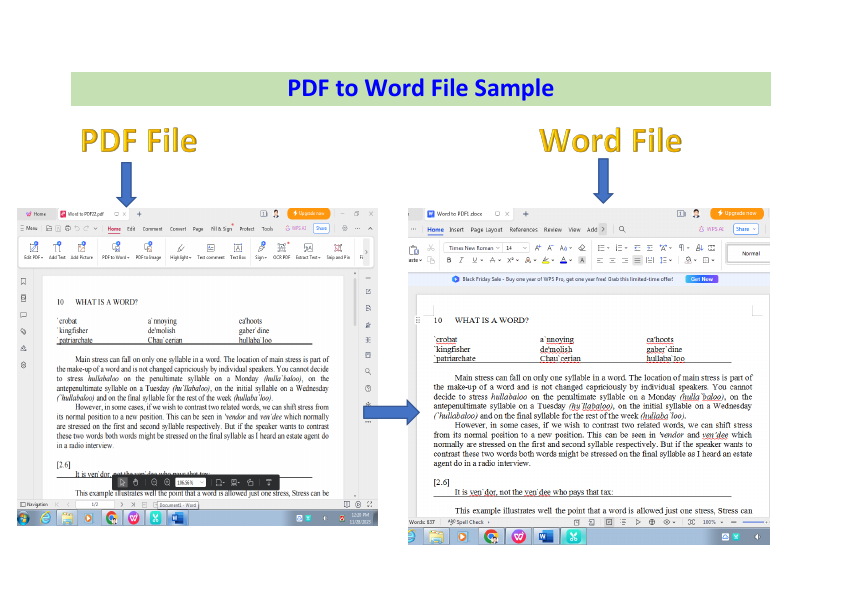Click the Upgrade now button

coord(309,213)
